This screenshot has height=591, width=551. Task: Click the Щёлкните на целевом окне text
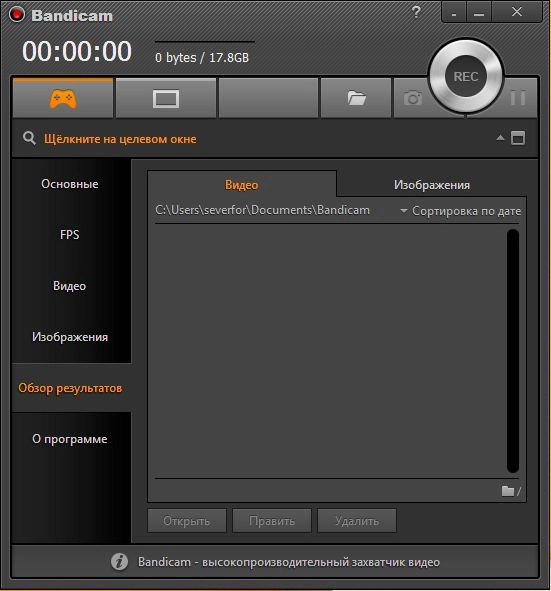[x=120, y=139]
